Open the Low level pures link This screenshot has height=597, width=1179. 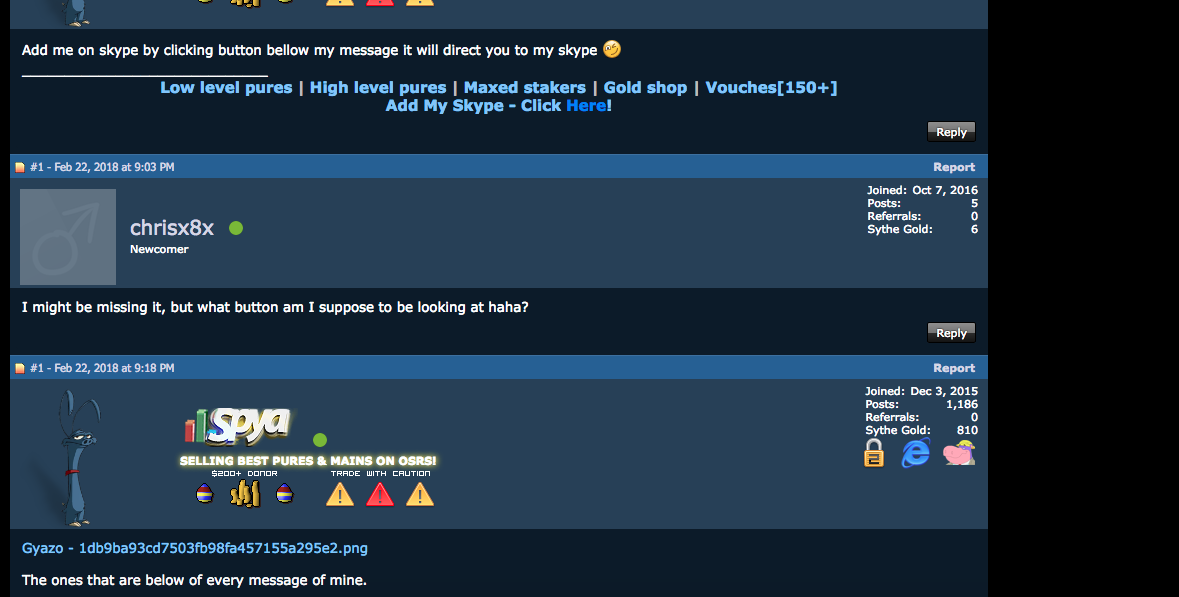(x=226, y=87)
